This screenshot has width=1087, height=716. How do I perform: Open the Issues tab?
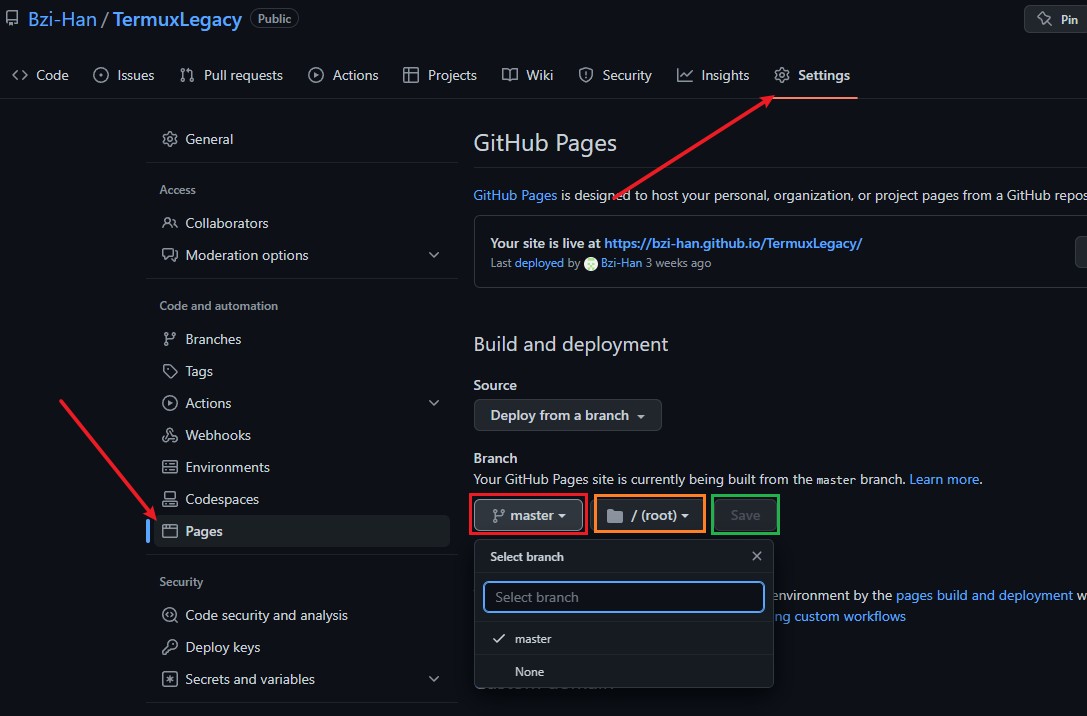click(x=123, y=75)
